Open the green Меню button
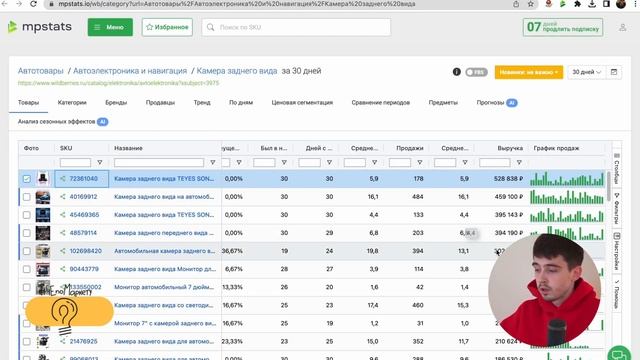This screenshot has height=360, width=640. [110, 27]
